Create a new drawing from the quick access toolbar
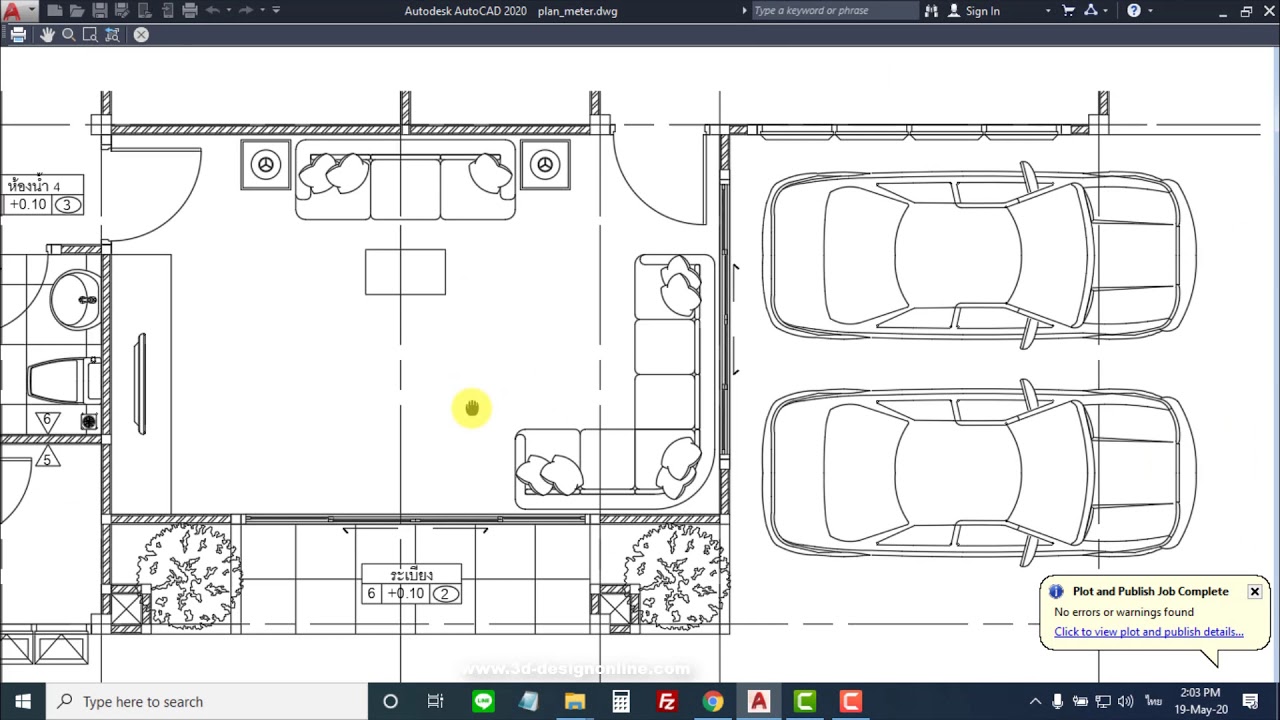Image resolution: width=1280 pixels, height=720 pixels. 55,10
